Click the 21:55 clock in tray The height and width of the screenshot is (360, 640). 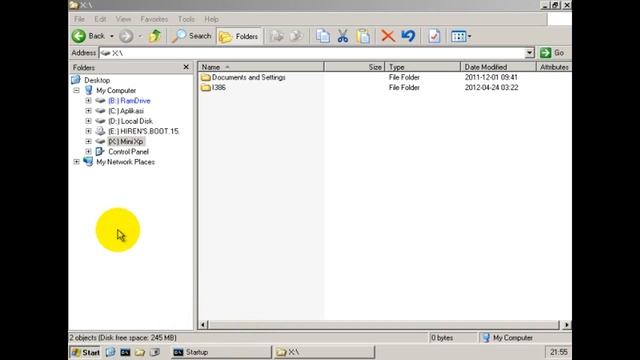[558, 352]
